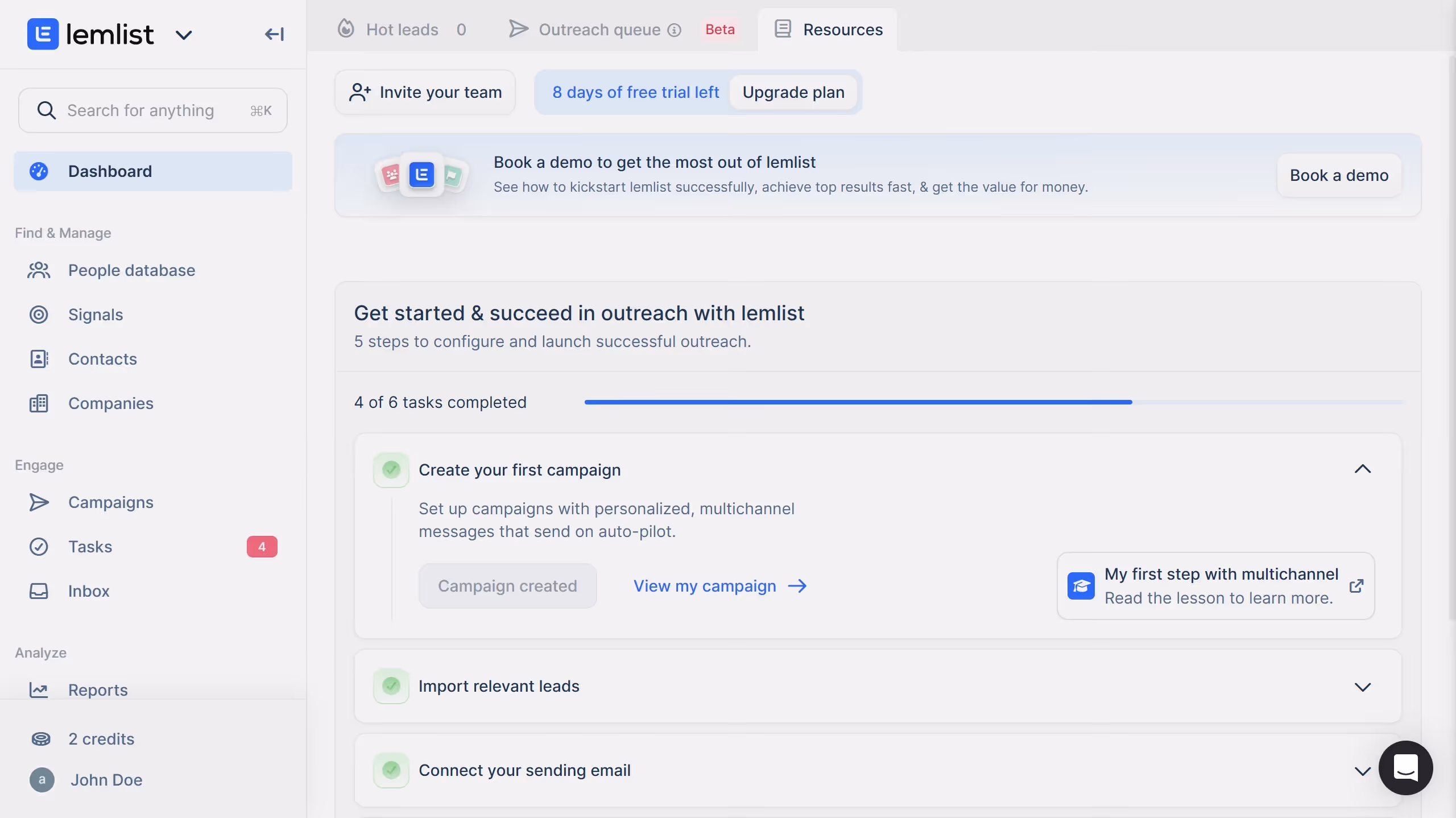The height and width of the screenshot is (818, 1456).
Task: Select the Campaigns send icon
Action: (38, 502)
